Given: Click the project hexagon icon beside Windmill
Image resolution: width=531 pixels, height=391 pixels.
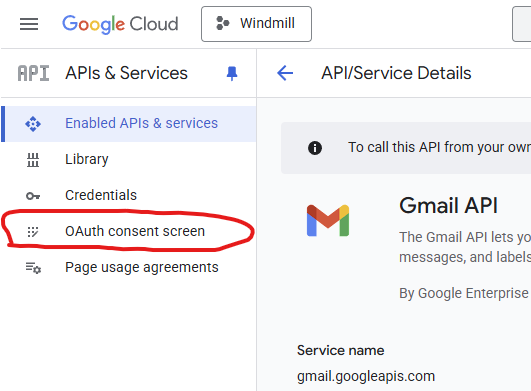Looking at the screenshot, I should 222,23.
